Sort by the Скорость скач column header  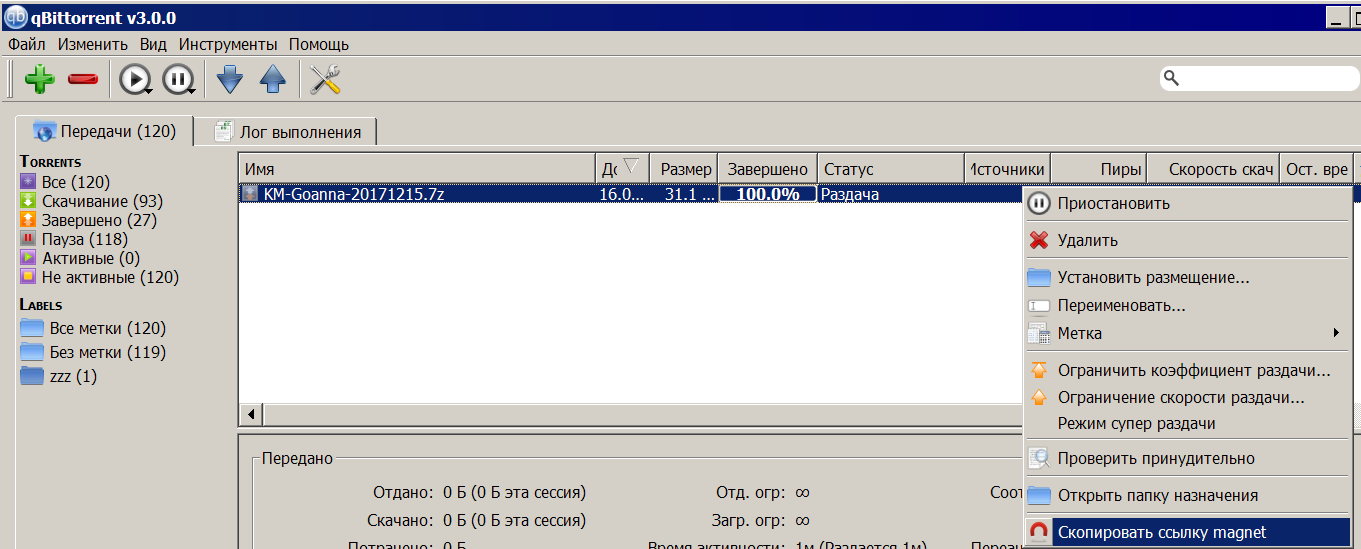point(1213,169)
